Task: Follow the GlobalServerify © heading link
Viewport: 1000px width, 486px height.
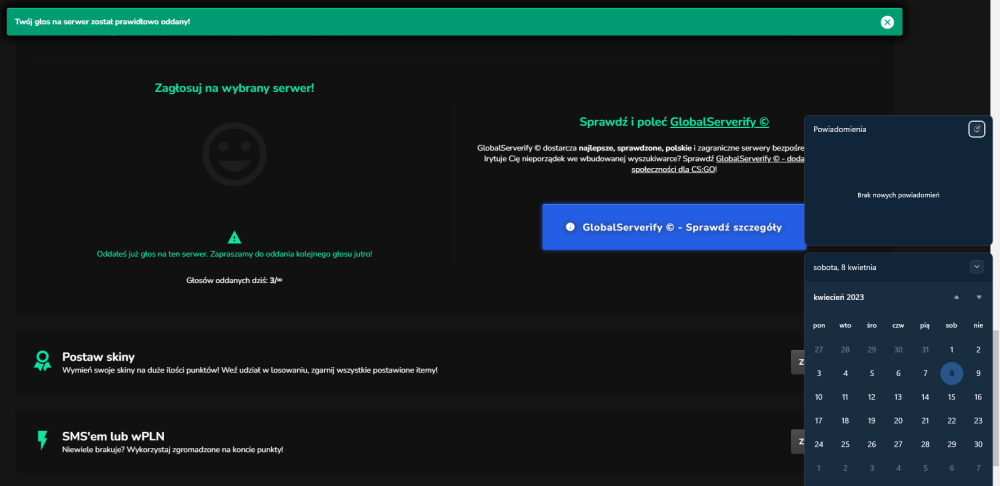Action: (719, 122)
